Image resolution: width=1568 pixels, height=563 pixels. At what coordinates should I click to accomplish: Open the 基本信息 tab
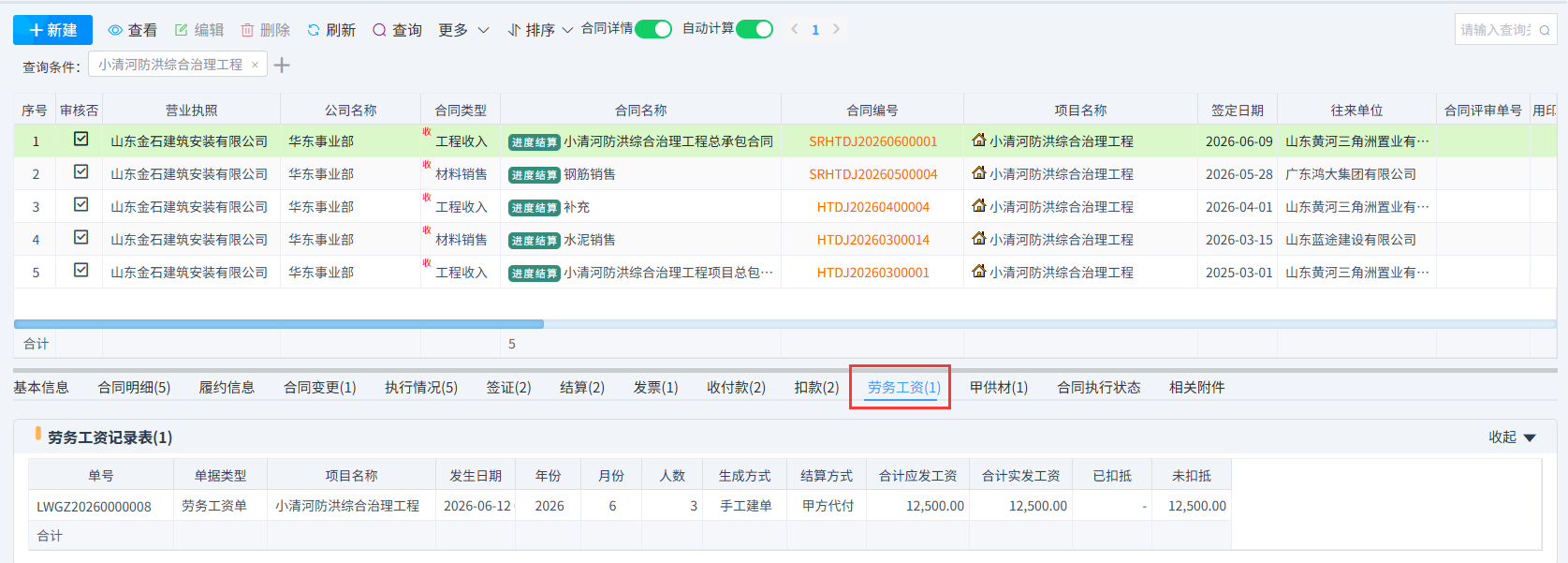(x=41, y=387)
